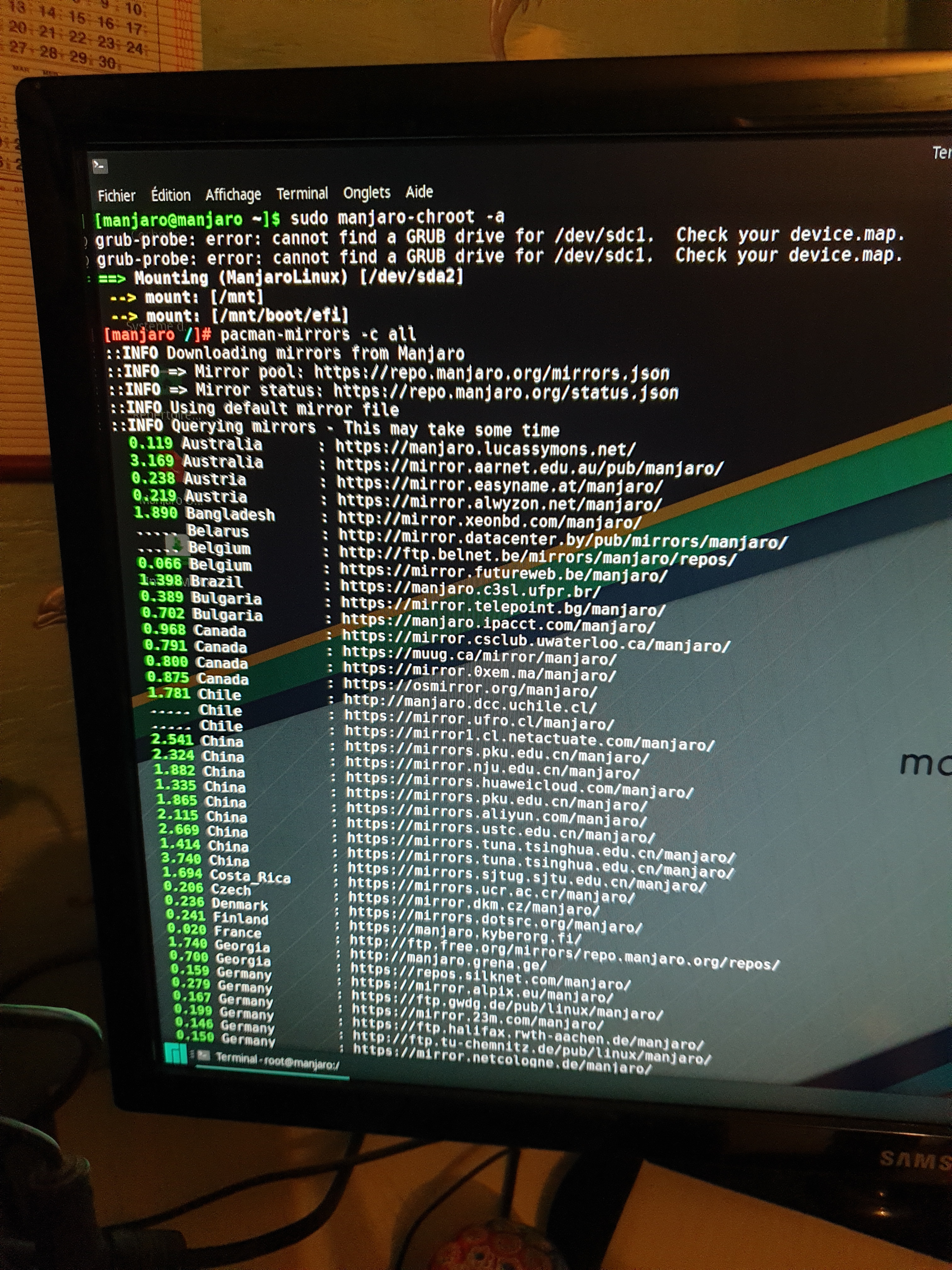Click the mirror.aarnet.edu.au mirror URL

tap(529, 467)
